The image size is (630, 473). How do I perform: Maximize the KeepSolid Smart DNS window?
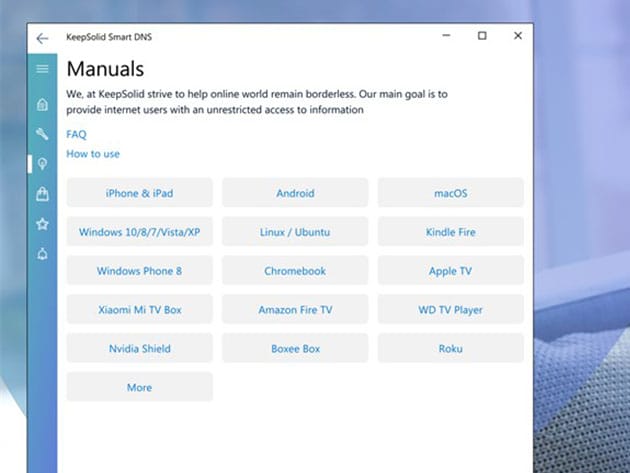[x=482, y=36]
